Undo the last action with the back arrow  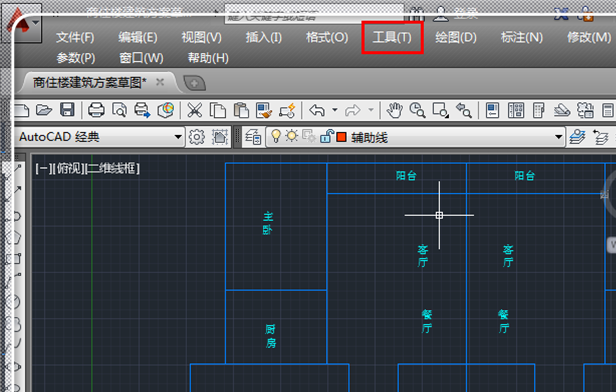pyautogui.click(x=317, y=110)
